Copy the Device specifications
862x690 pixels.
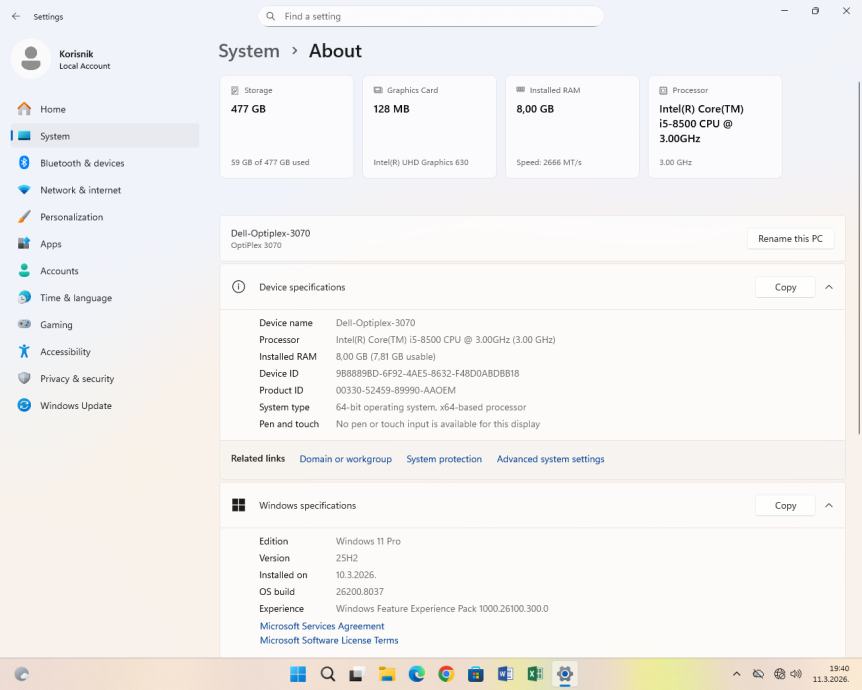click(785, 287)
